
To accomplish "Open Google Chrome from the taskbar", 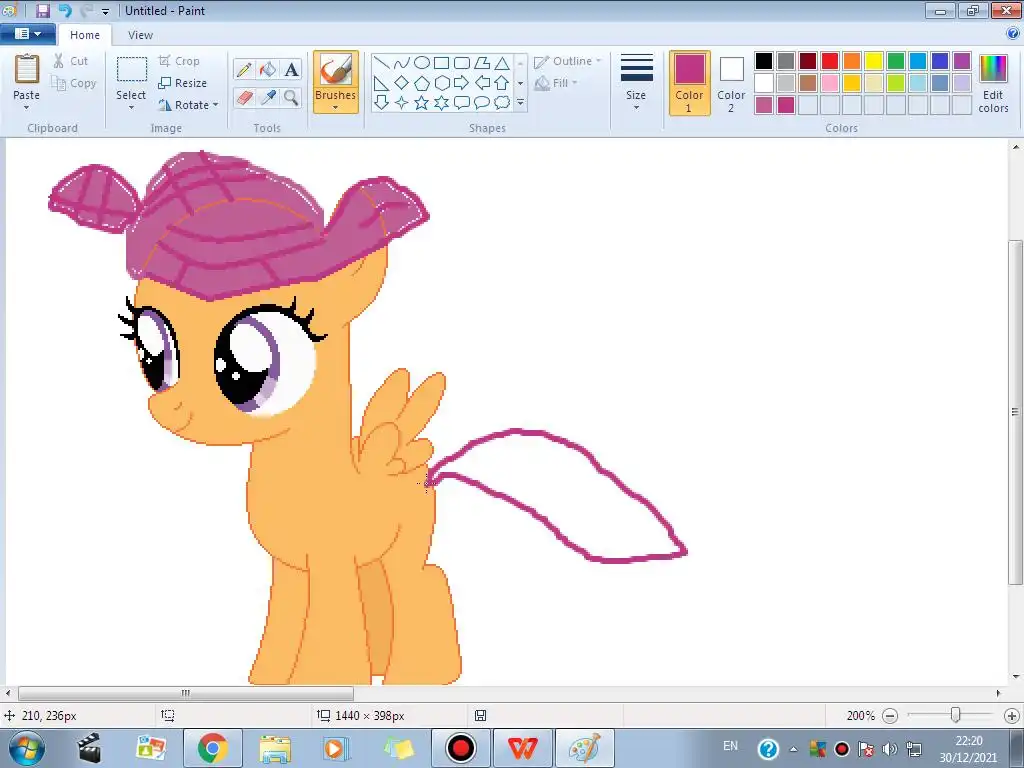I will (x=213, y=748).
